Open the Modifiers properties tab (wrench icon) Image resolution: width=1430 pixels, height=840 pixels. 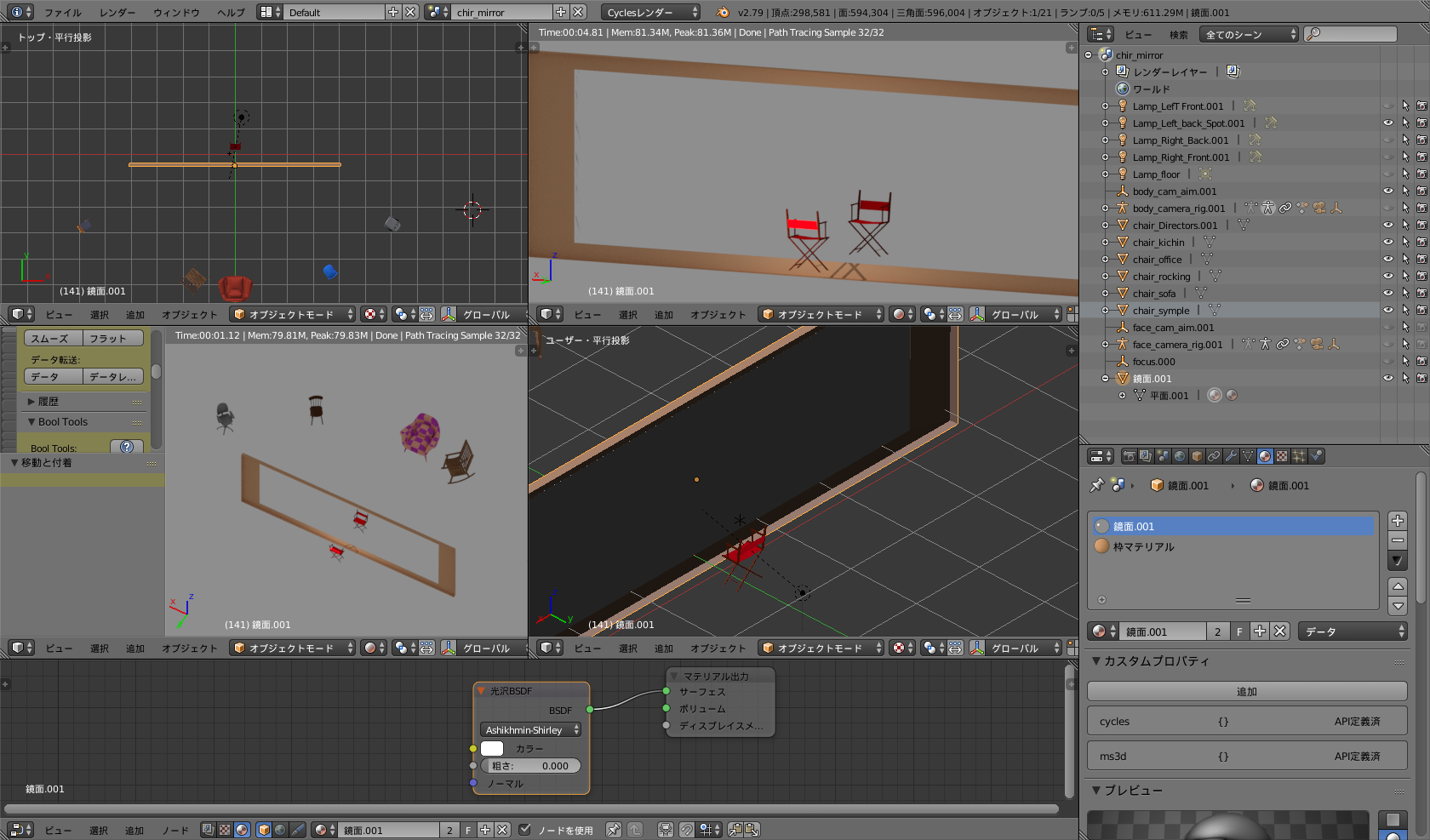1231,456
